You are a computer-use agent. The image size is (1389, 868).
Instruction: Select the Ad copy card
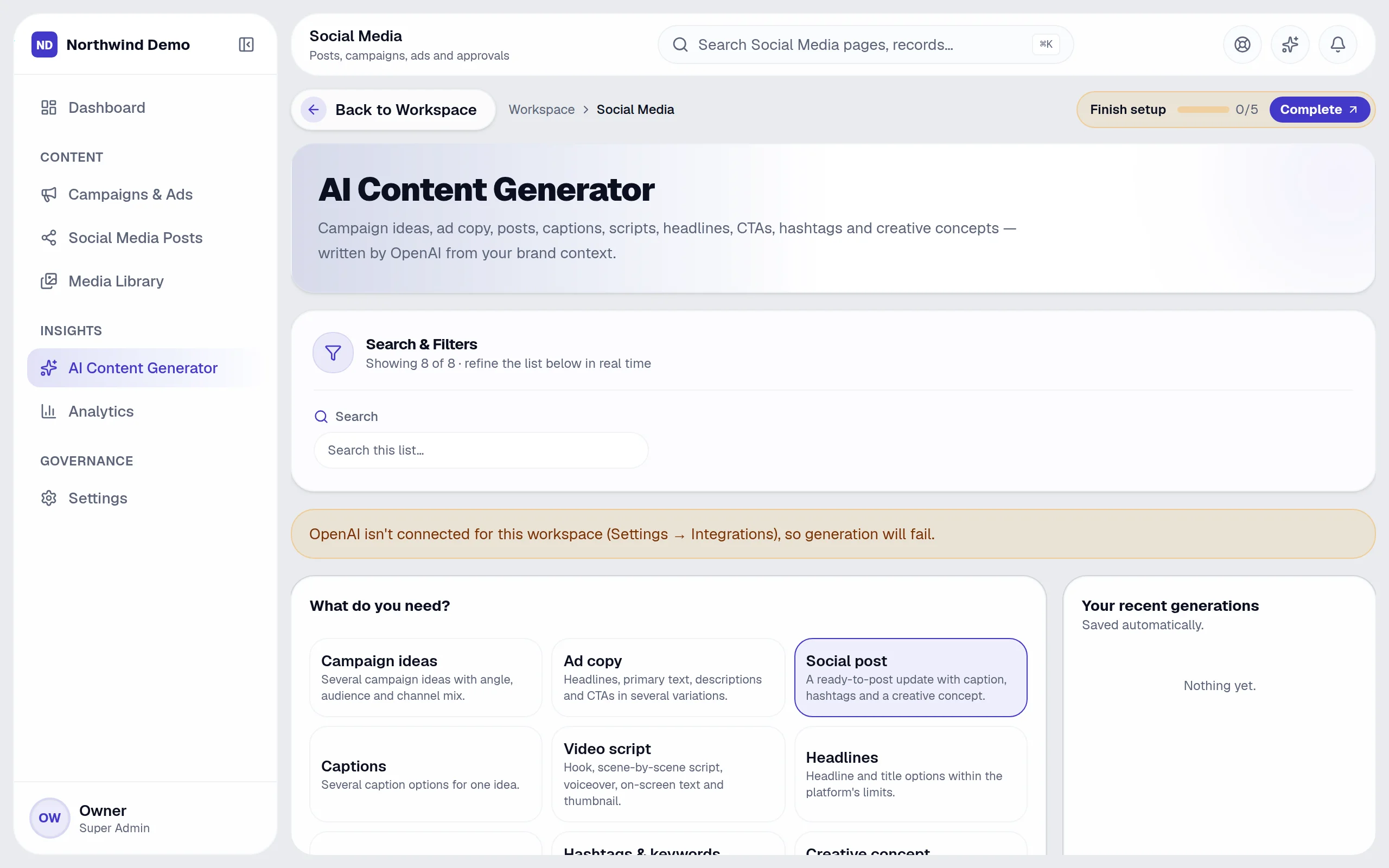(668, 678)
